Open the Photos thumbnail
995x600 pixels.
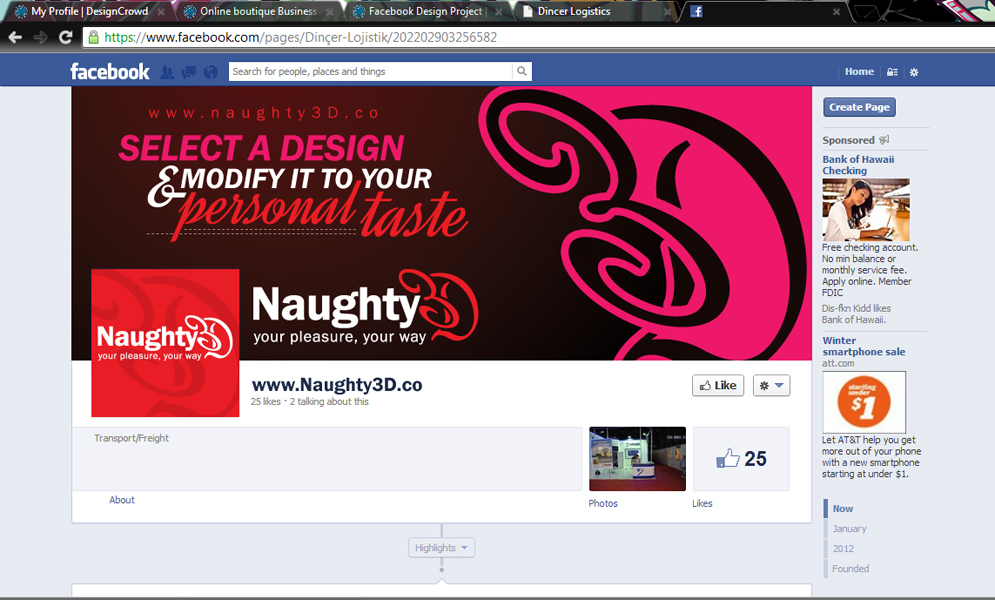click(x=637, y=459)
